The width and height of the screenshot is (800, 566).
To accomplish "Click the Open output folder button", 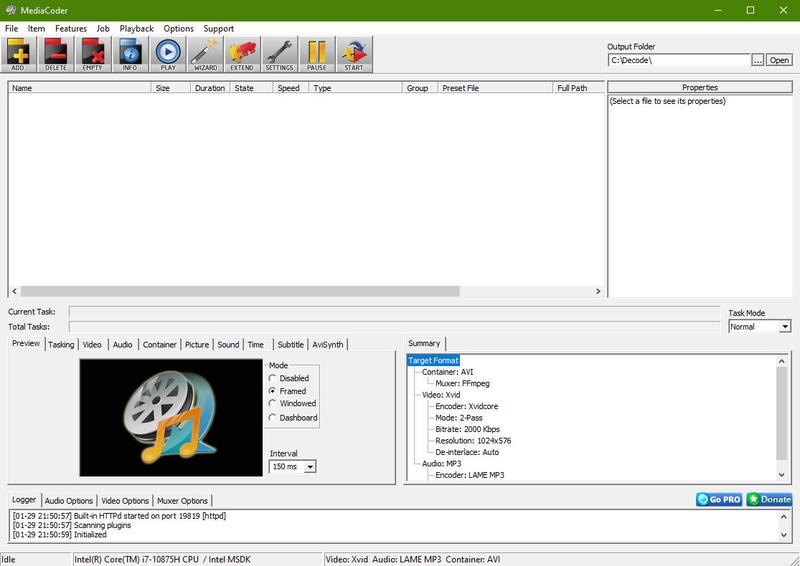I will [779, 60].
